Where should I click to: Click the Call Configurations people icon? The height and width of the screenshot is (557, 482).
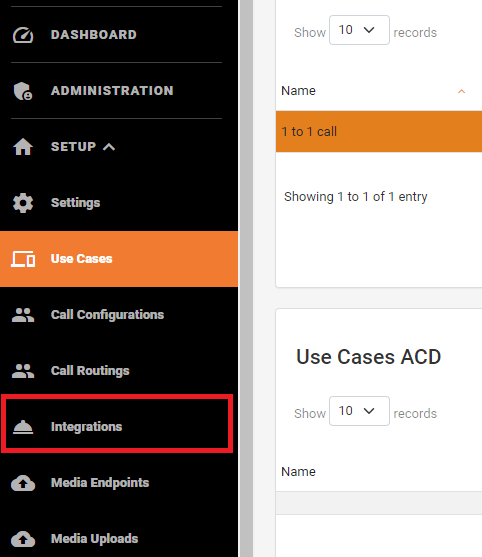click(x=23, y=315)
